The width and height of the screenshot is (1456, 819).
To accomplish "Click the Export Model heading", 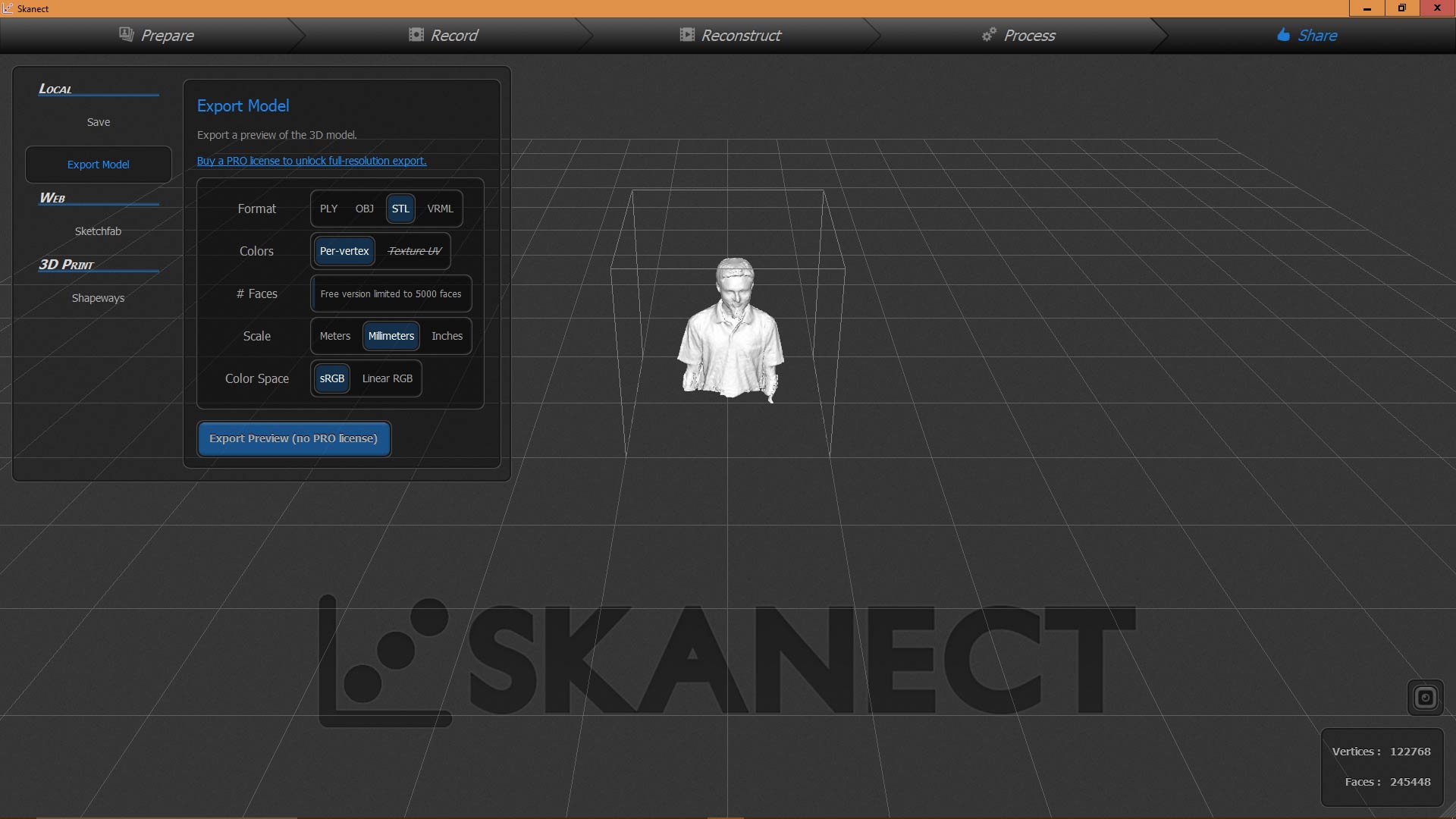I will [x=243, y=106].
